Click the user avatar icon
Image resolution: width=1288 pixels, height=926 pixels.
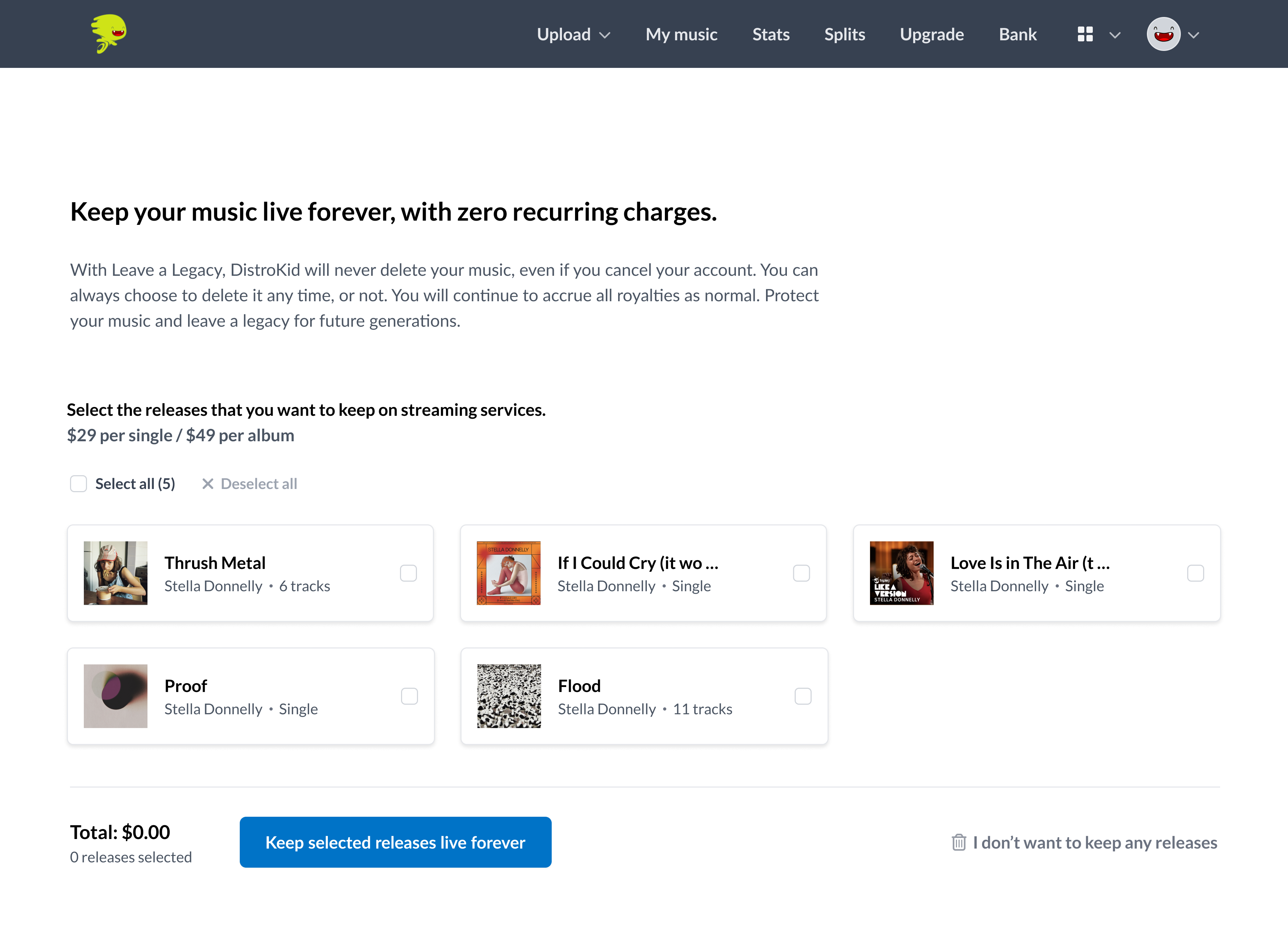(1164, 35)
